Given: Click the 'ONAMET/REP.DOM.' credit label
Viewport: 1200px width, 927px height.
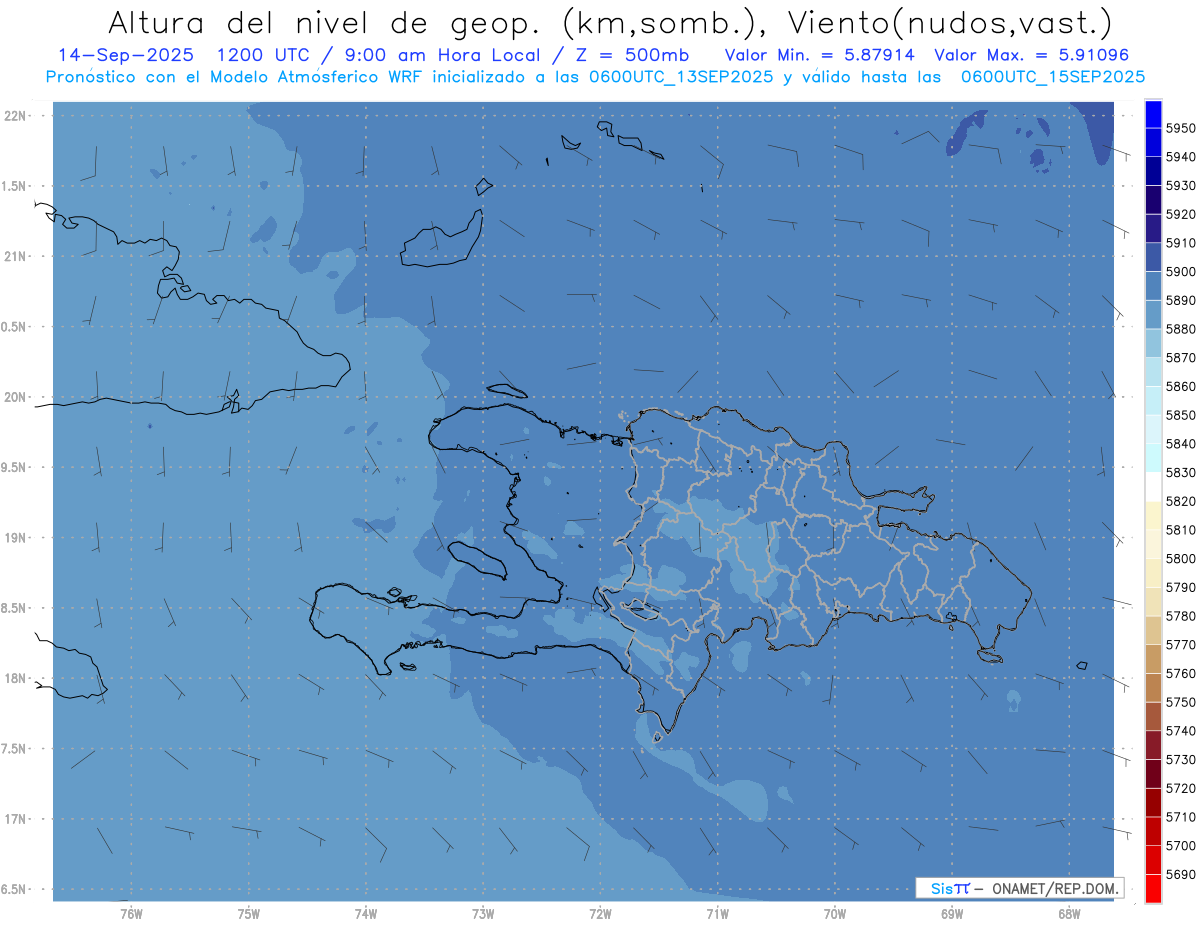Looking at the screenshot, I should point(1055,888).
